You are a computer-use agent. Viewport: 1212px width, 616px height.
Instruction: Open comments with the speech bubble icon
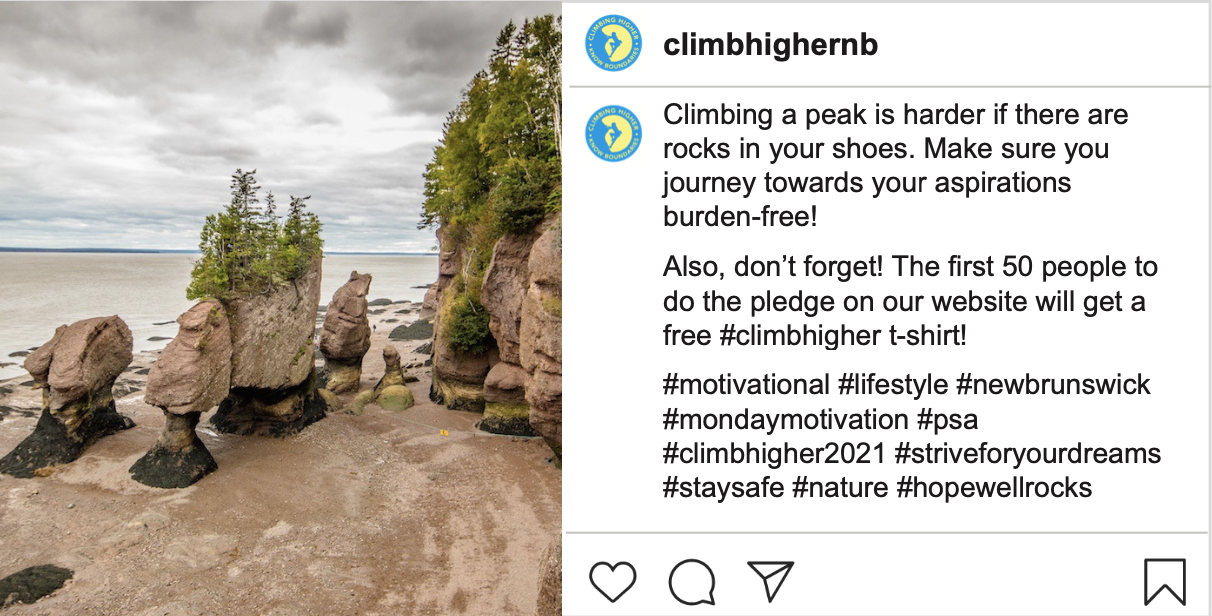tap(692, 581)
